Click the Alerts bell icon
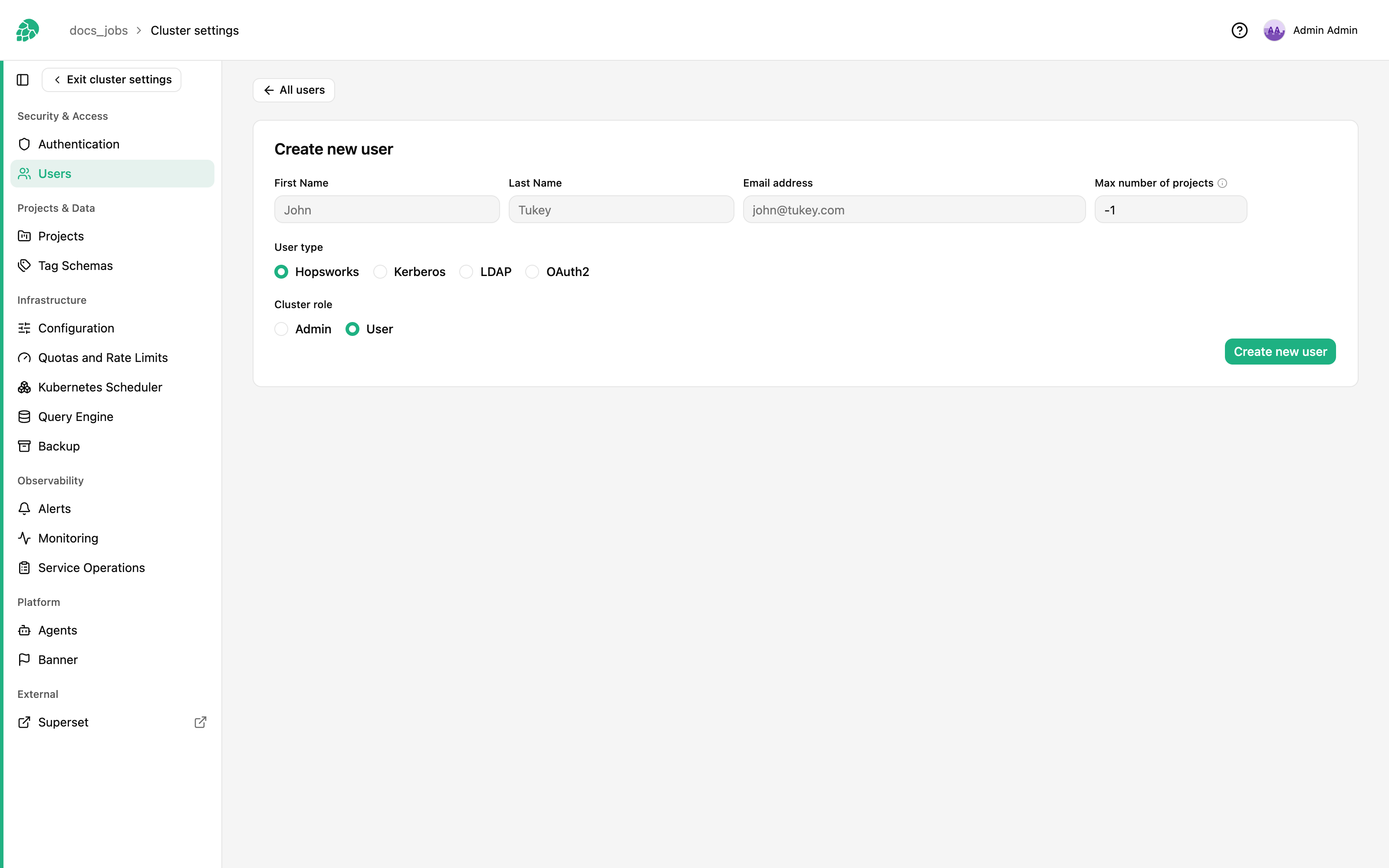Screen dimensions: 1389x868 click(x=24, y=509)
